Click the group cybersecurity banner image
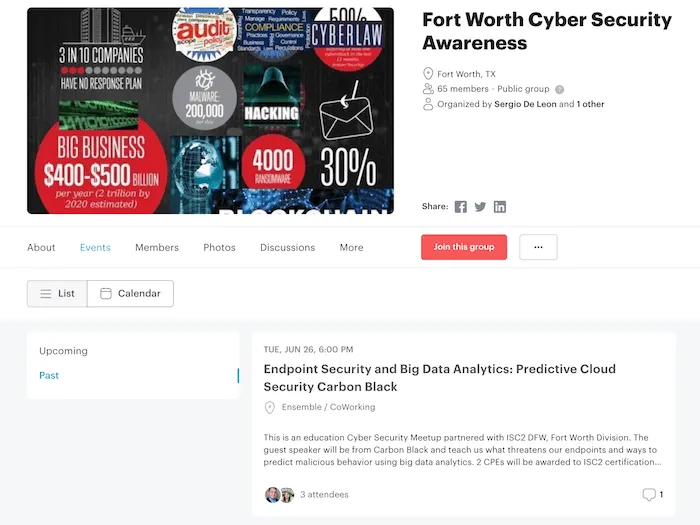 (210, 111)
